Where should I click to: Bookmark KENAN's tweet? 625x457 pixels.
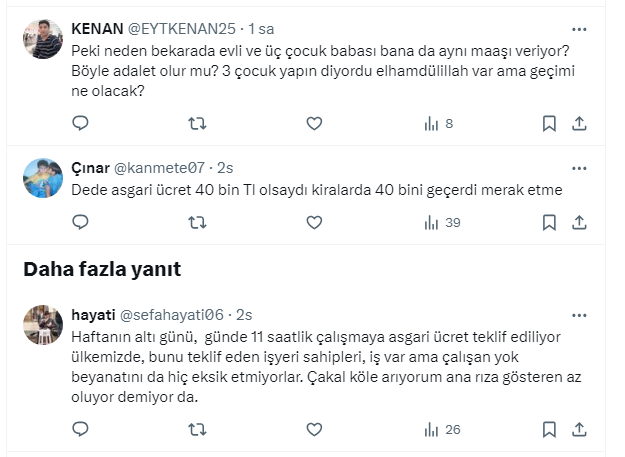(x=549, y=124)
